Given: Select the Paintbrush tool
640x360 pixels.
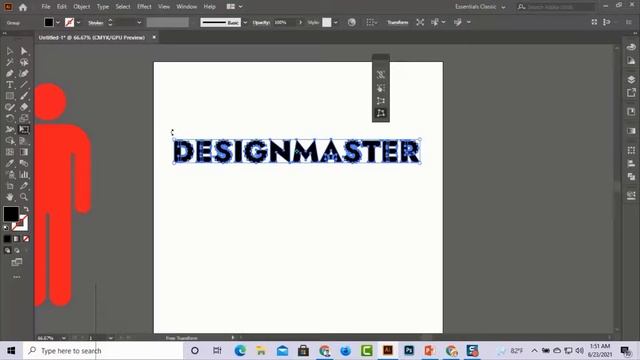Looking at the screenshot, I should [24, 96].
